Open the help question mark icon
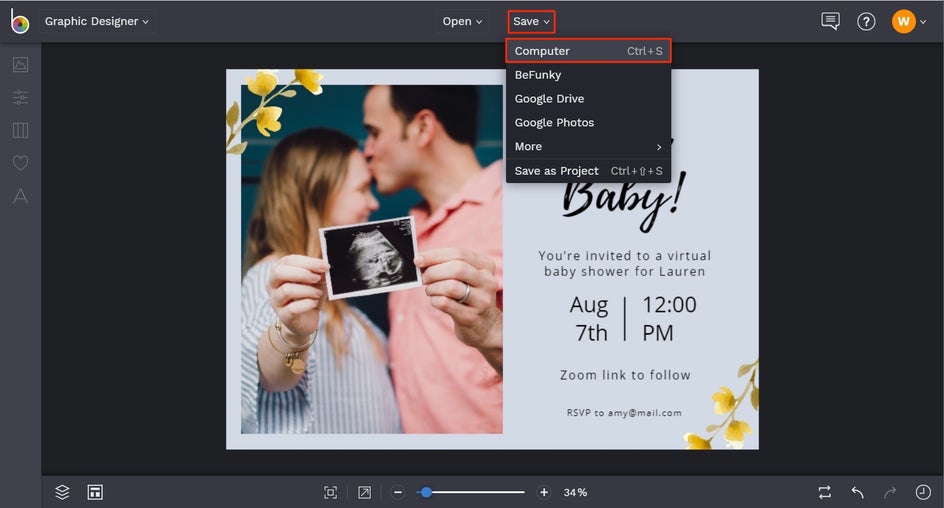 pyautogui.click(x=866, y=22)
